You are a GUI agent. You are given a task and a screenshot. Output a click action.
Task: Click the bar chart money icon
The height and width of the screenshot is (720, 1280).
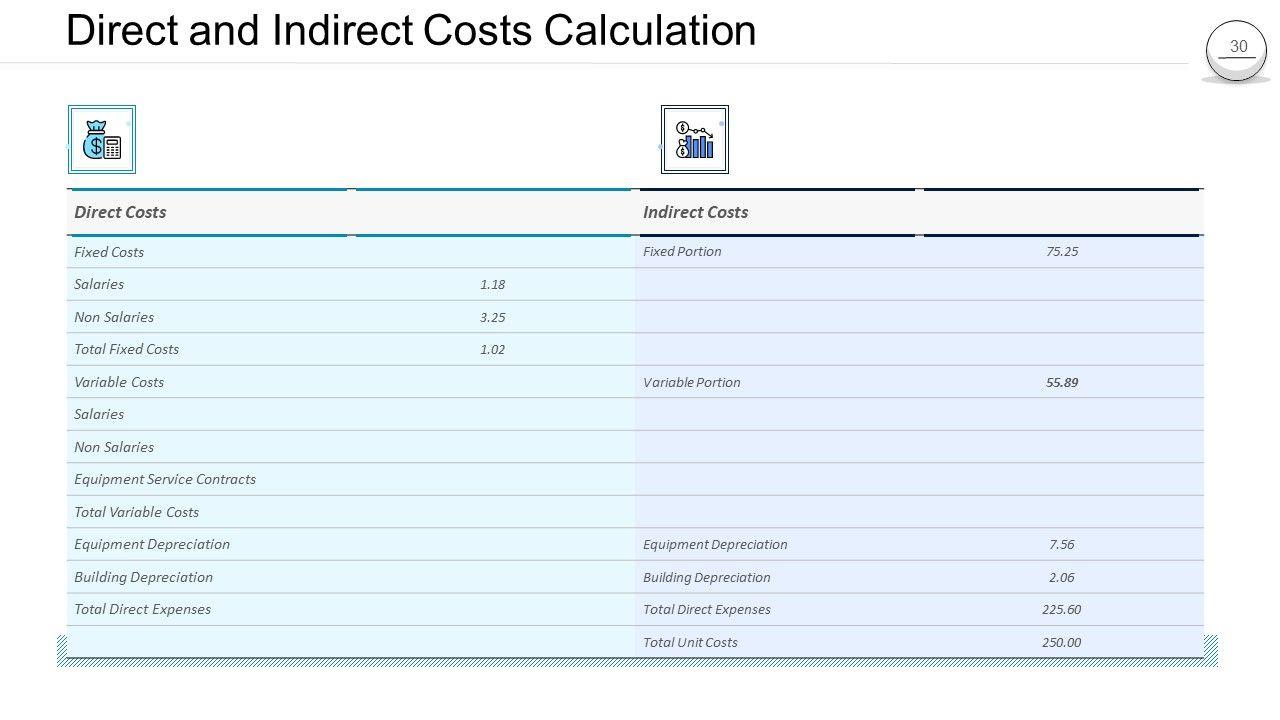pos(695,140)
